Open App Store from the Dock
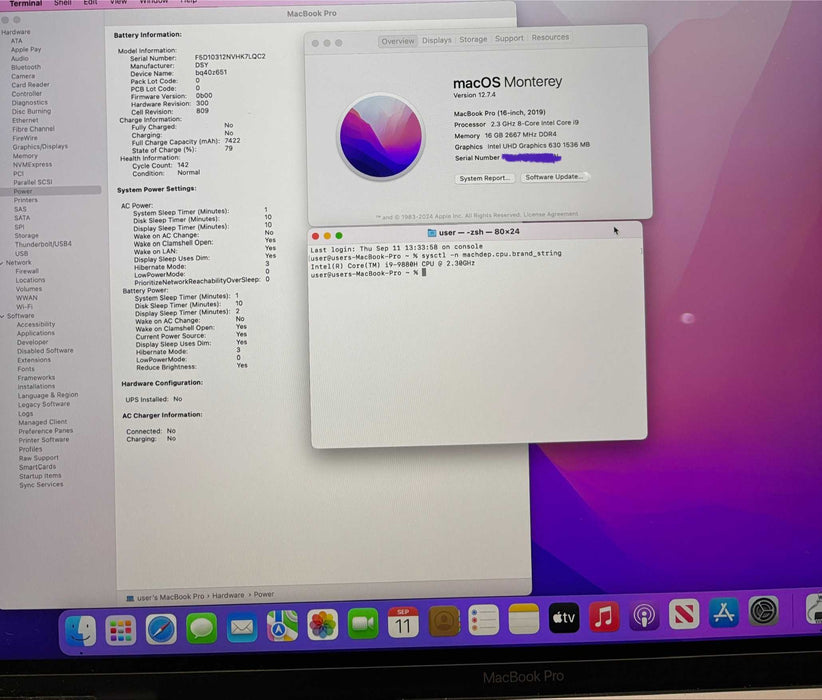 tap(724, 612)
